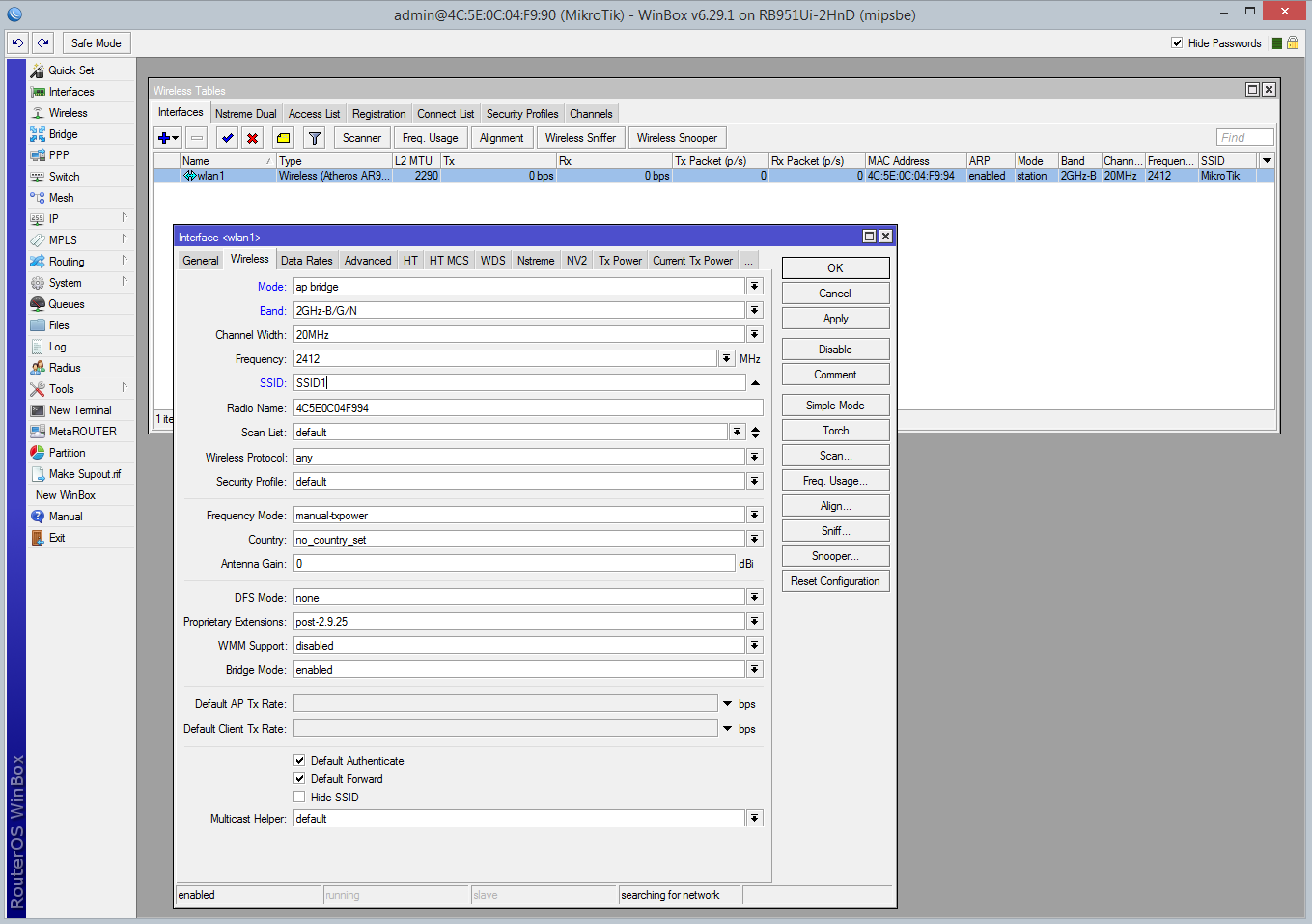Click the Undo arrow icon in top toolbar
Screen dimensions: 1312x924
click(17, 42)
